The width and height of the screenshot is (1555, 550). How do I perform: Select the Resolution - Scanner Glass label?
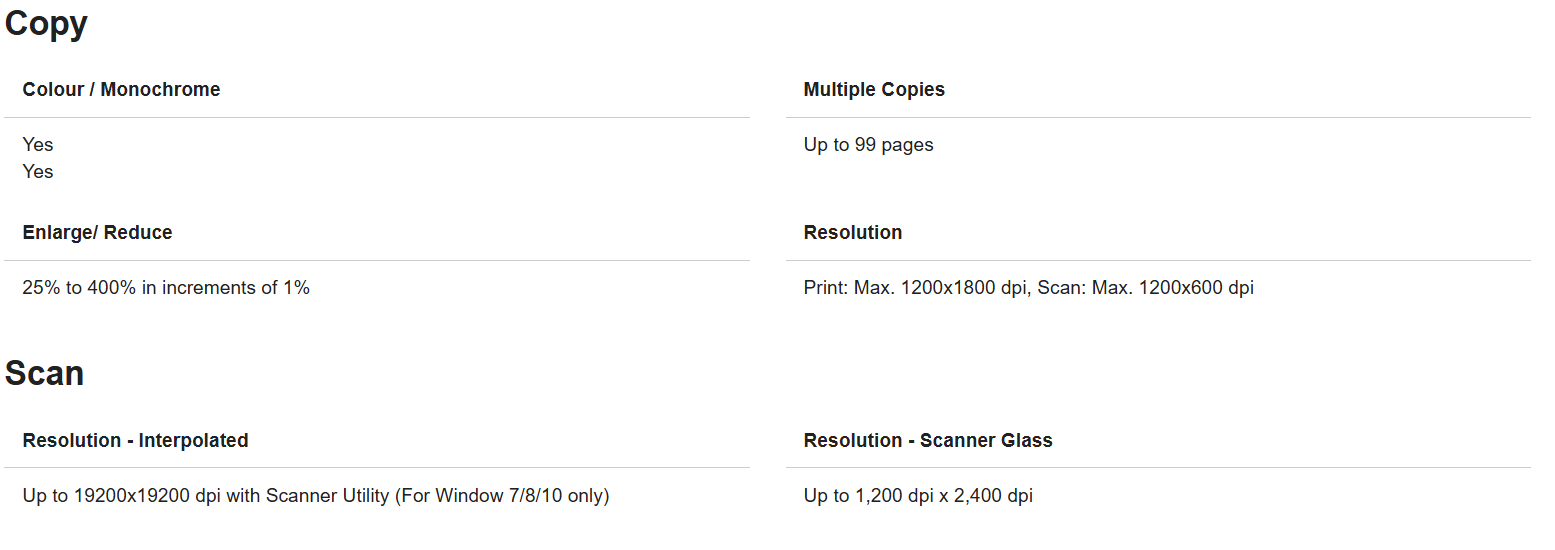pyautogui.click(x=928, y=440)
